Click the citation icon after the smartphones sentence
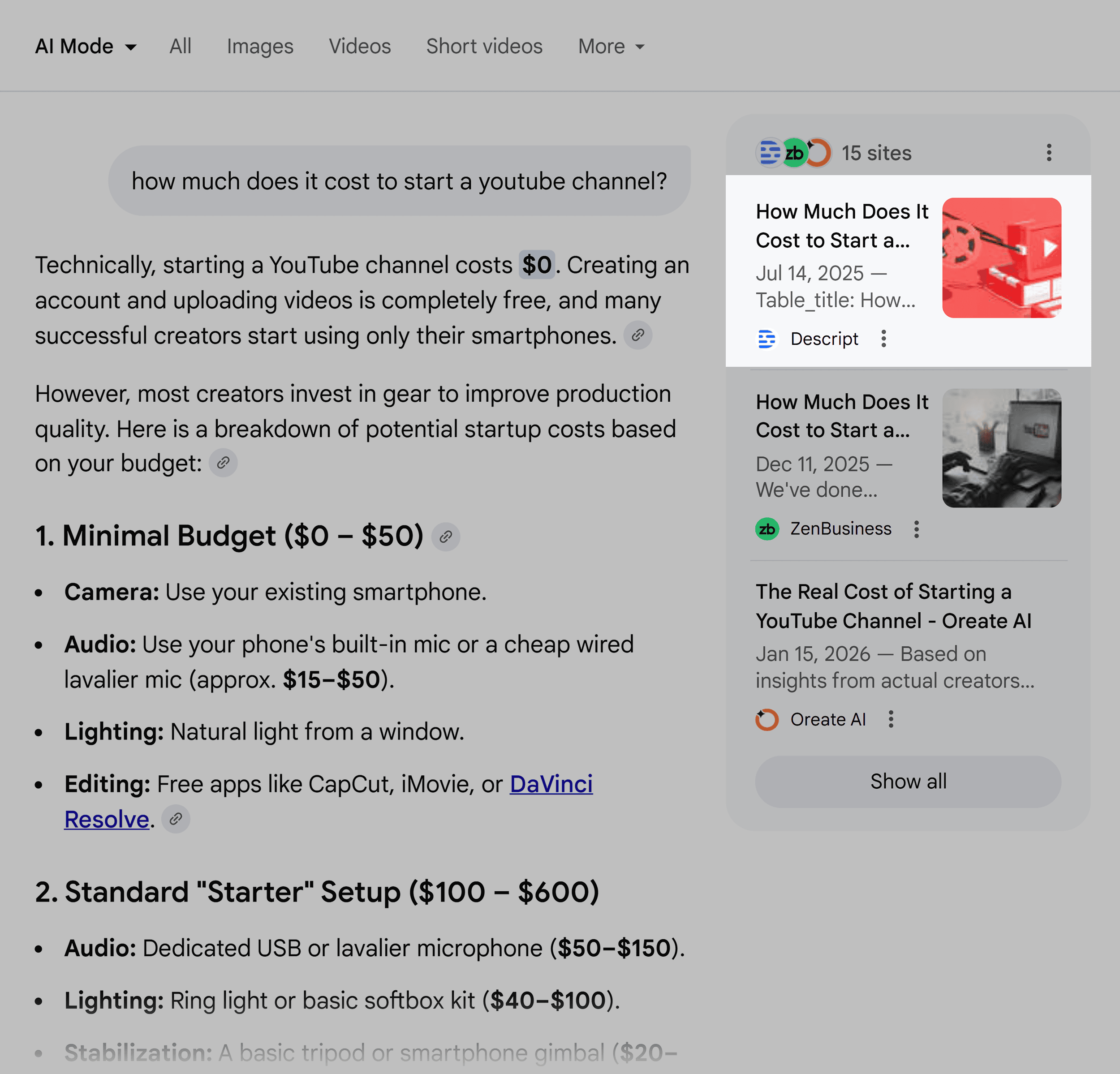The image size is (1120, 1074). [x=638, y=336]
